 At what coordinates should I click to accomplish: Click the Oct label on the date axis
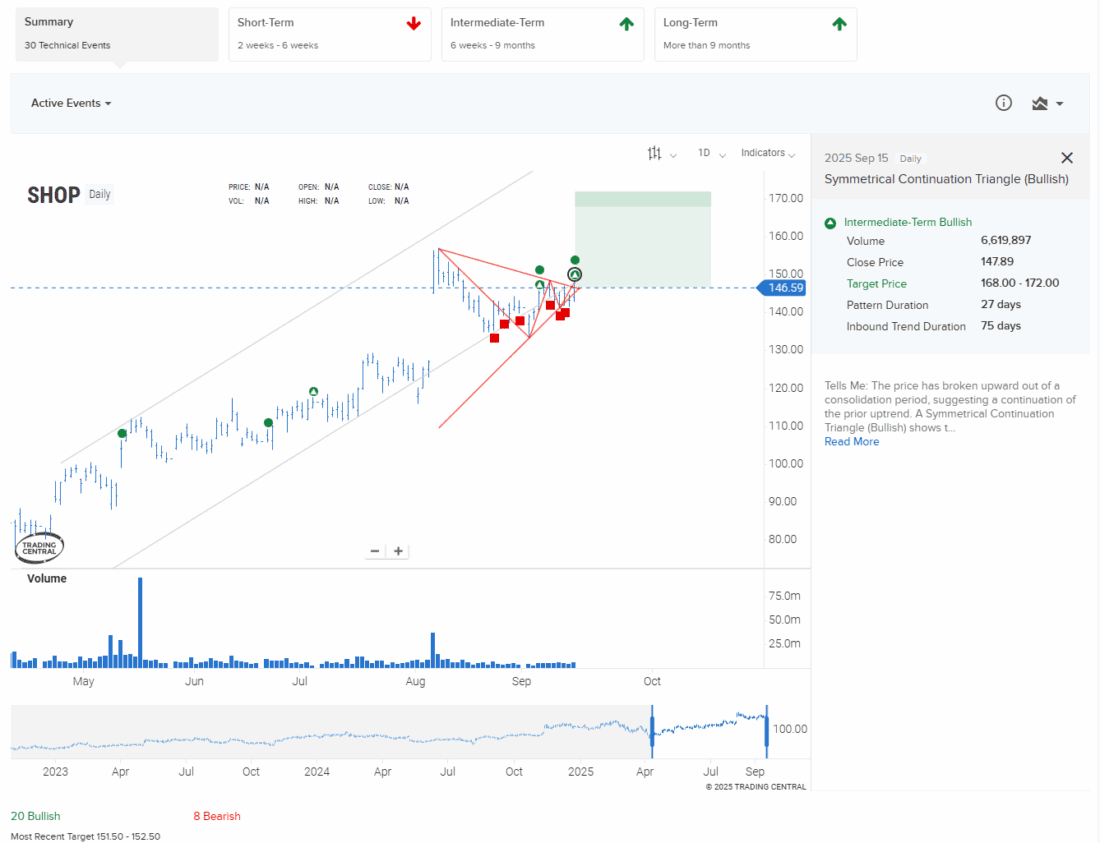pos(652,682)
